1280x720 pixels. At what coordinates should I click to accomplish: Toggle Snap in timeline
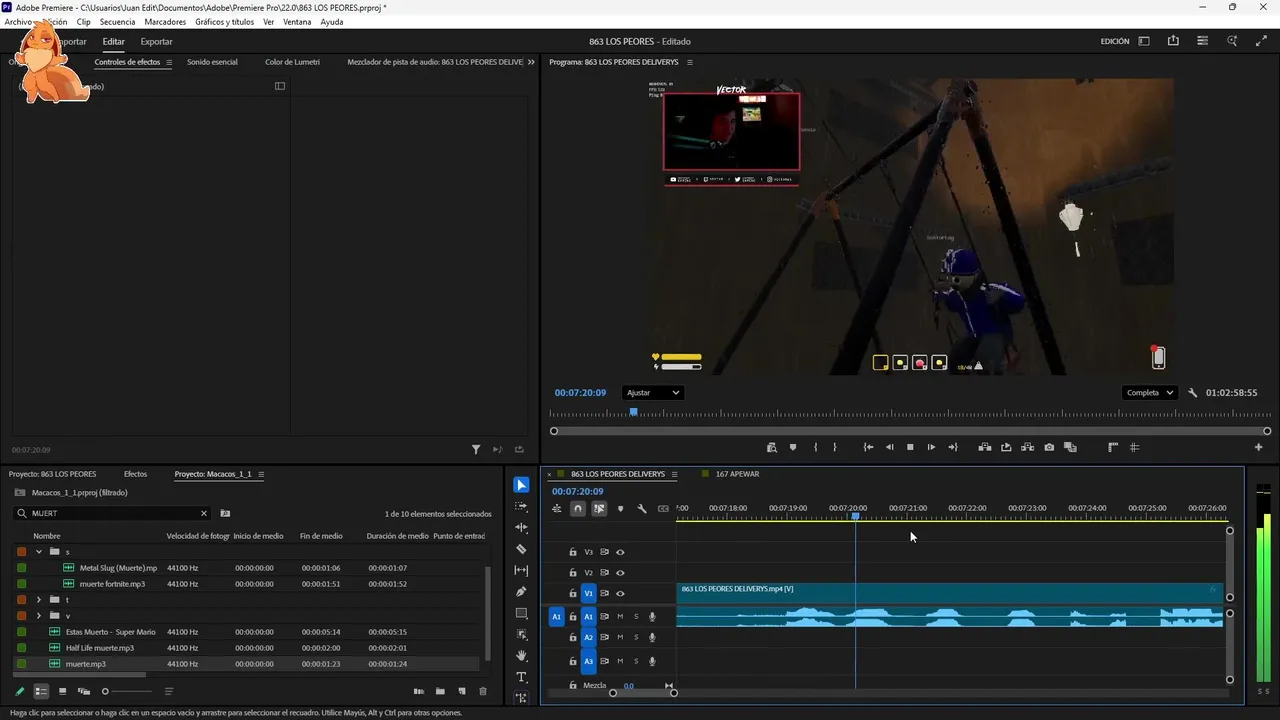(578, 509)
